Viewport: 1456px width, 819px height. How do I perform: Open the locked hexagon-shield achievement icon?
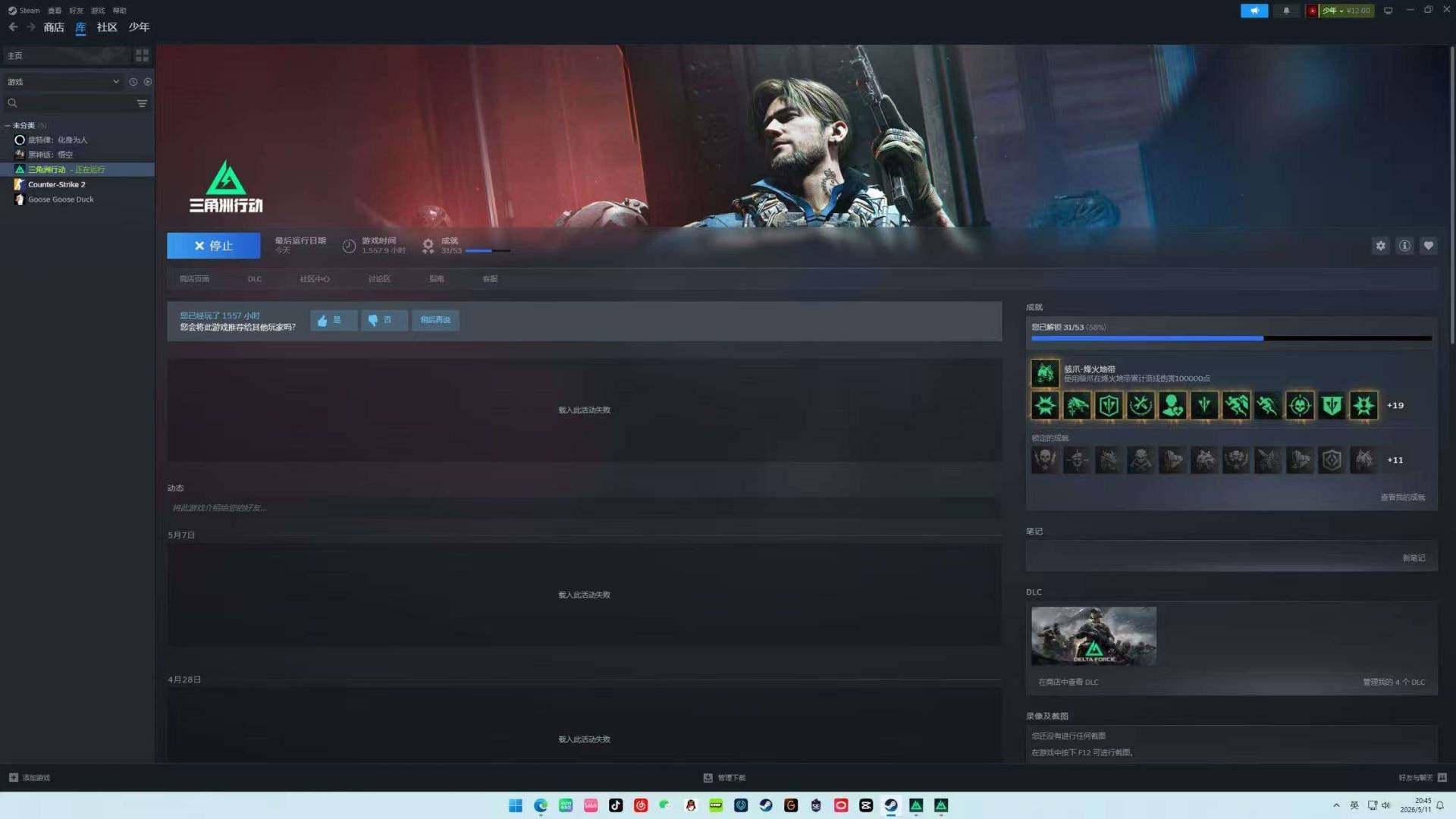coord(1332,460)
